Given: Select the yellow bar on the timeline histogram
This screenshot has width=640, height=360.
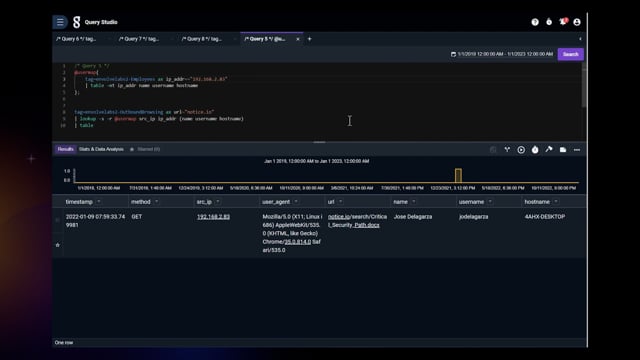Looking at the screenshot, I should click(x=458, y=176).
